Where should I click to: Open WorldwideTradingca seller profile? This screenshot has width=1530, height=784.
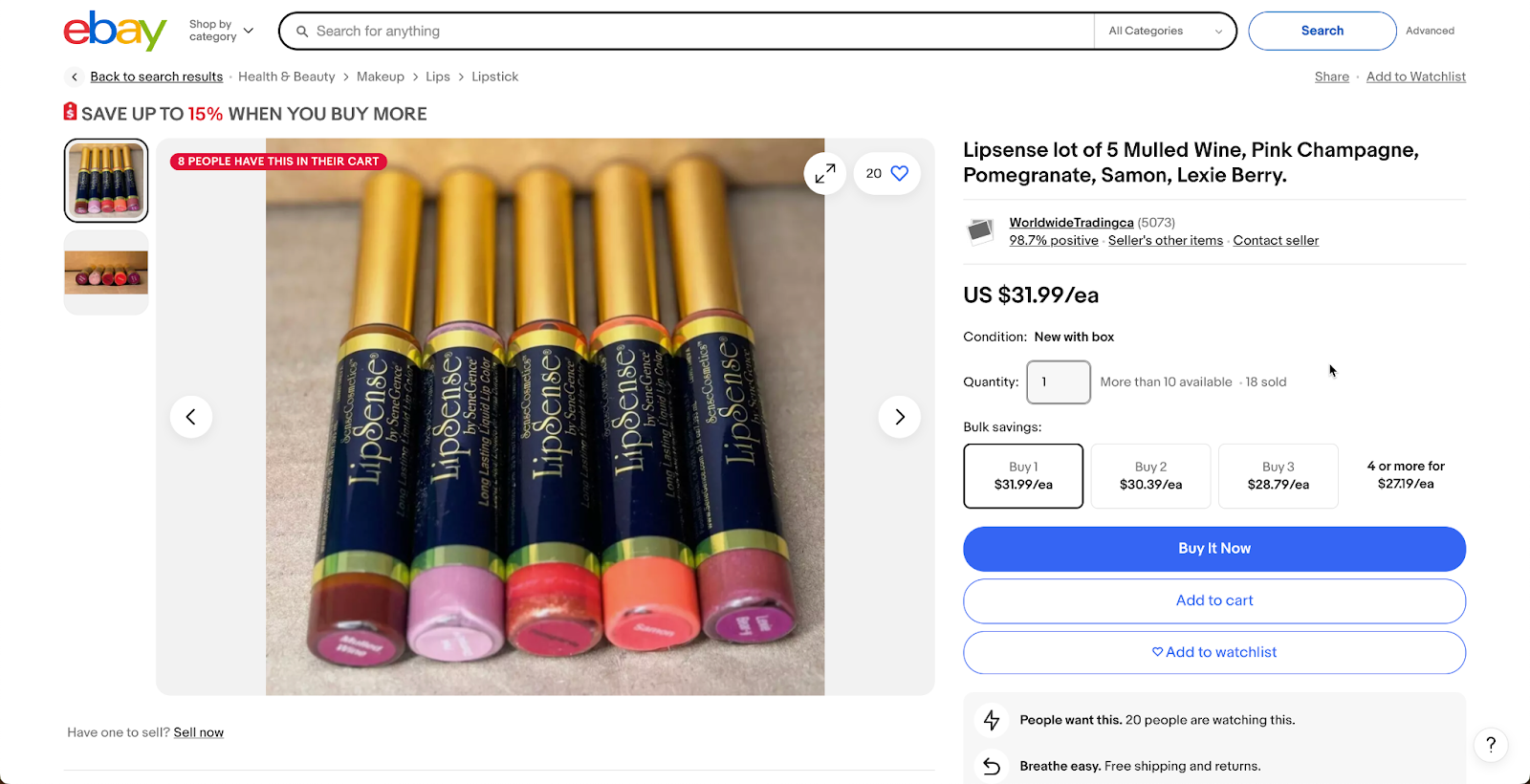(x=1071, y=223)
